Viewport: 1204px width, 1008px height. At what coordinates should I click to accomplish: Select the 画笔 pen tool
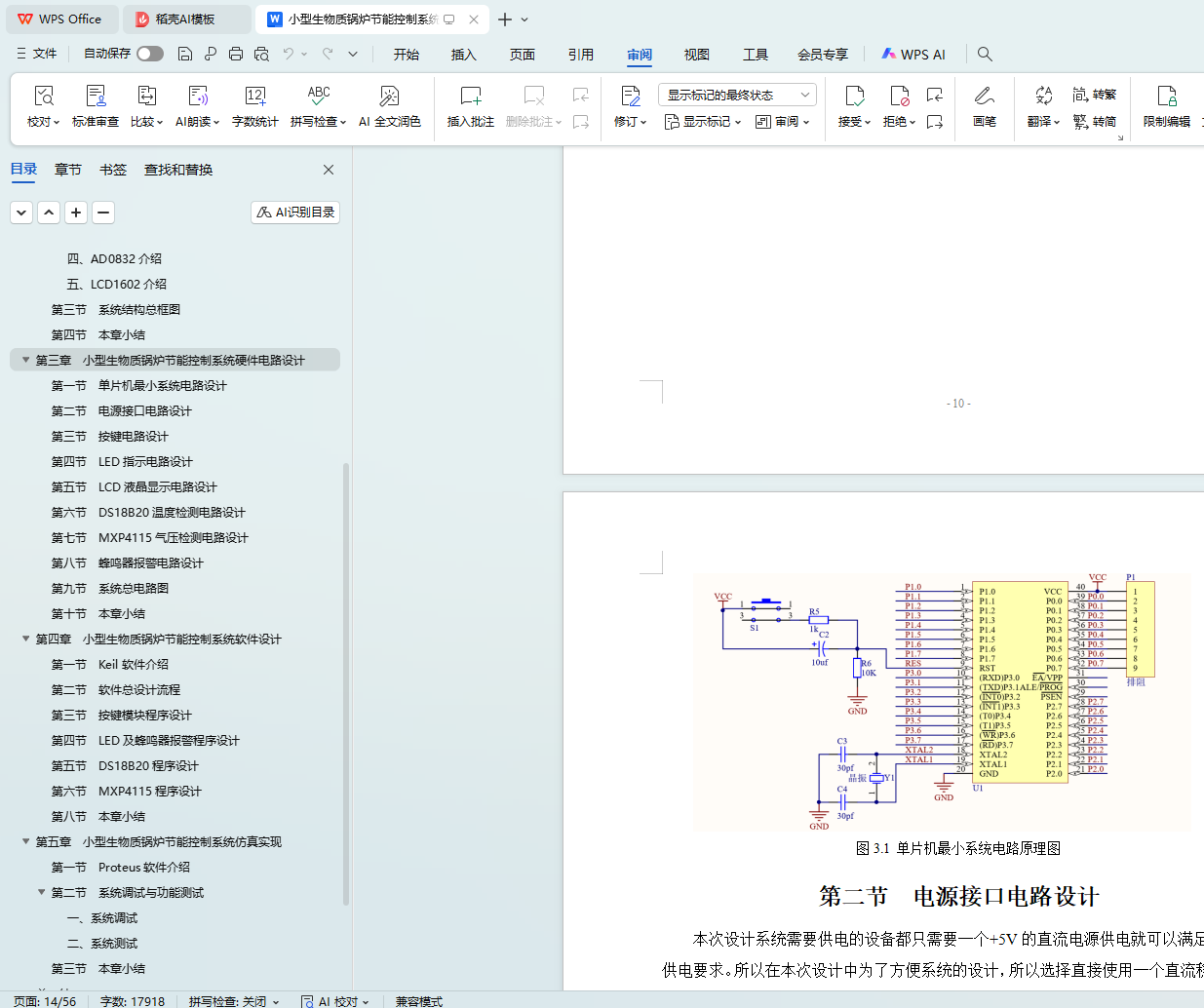click(x=984, y=105)
